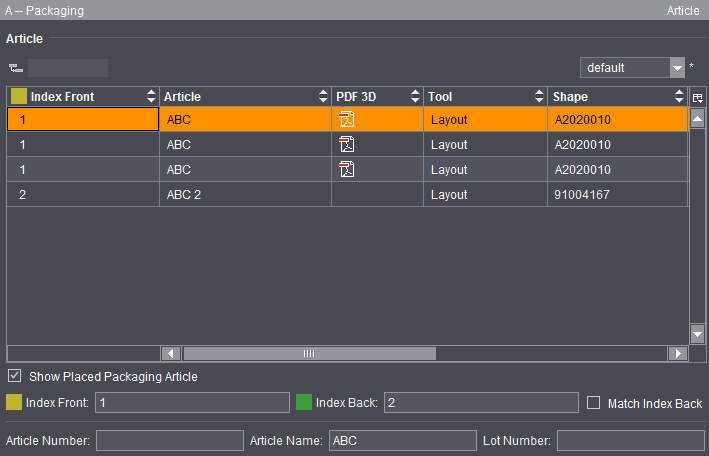Viewport: 709px width, 456px height.
Task: Open column configuration icon at table corner
Action: pos(697,97)
